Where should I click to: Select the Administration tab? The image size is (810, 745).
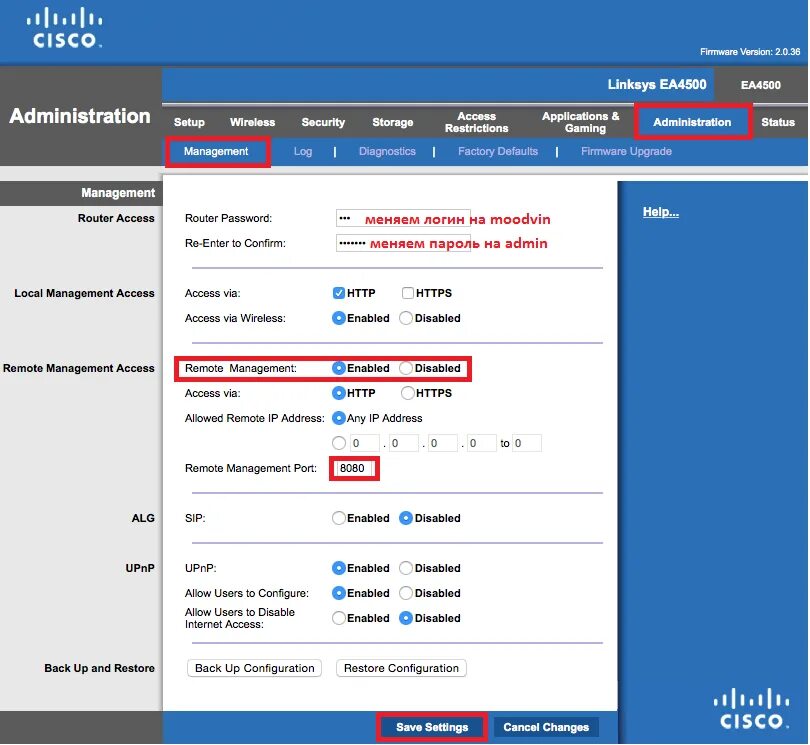click(692, 122)
